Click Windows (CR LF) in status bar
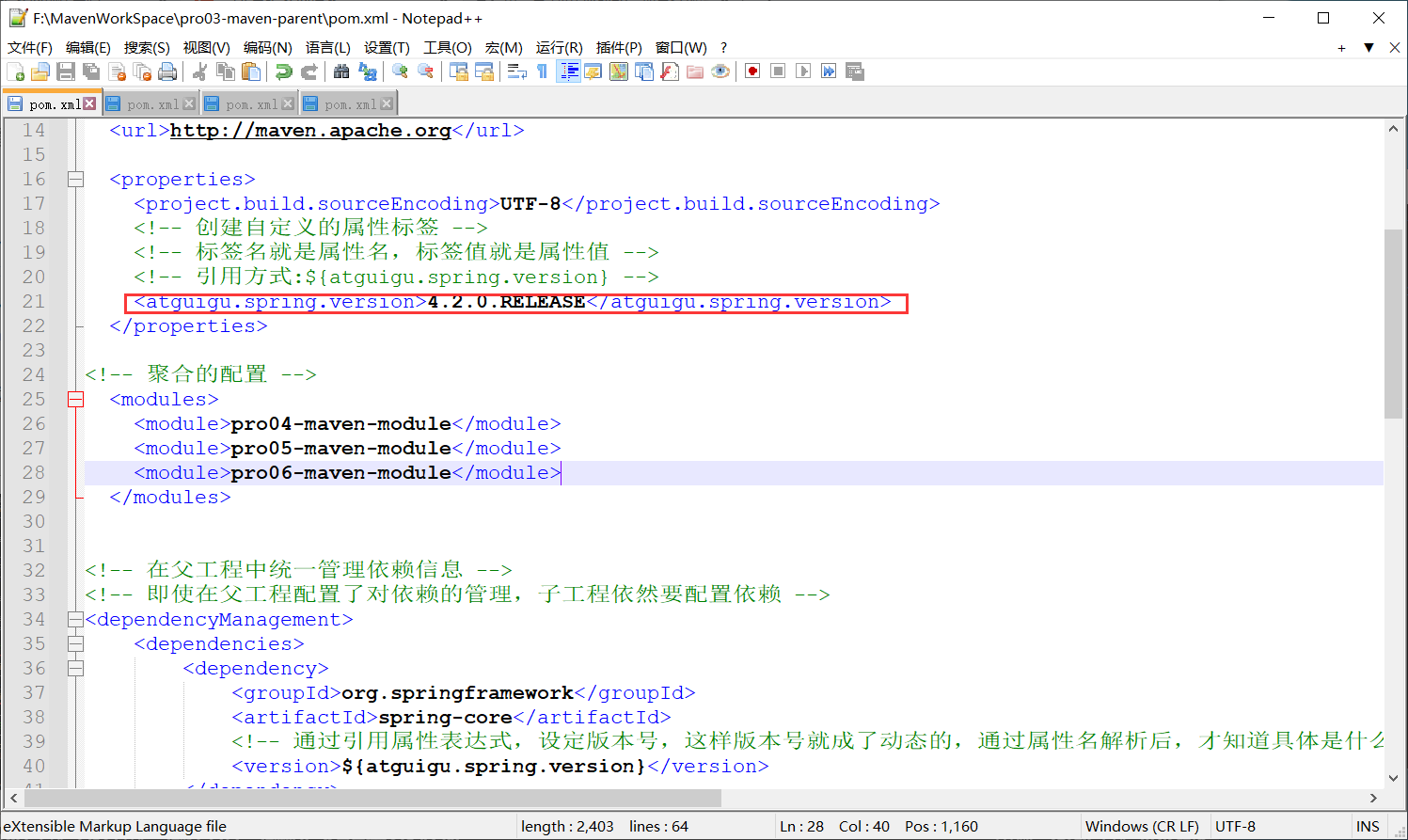 coord(1142,826)
